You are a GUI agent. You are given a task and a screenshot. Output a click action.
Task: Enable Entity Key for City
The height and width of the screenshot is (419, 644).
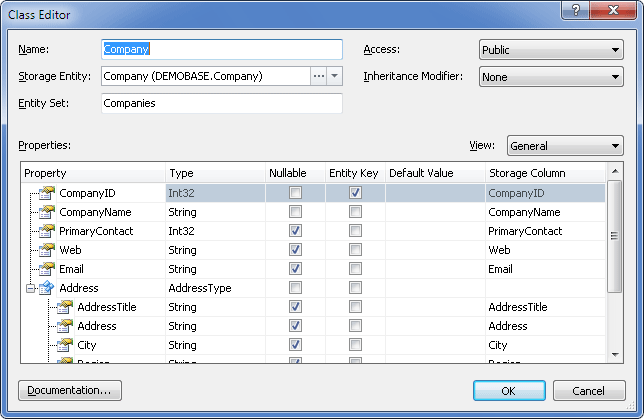[355, 345]
